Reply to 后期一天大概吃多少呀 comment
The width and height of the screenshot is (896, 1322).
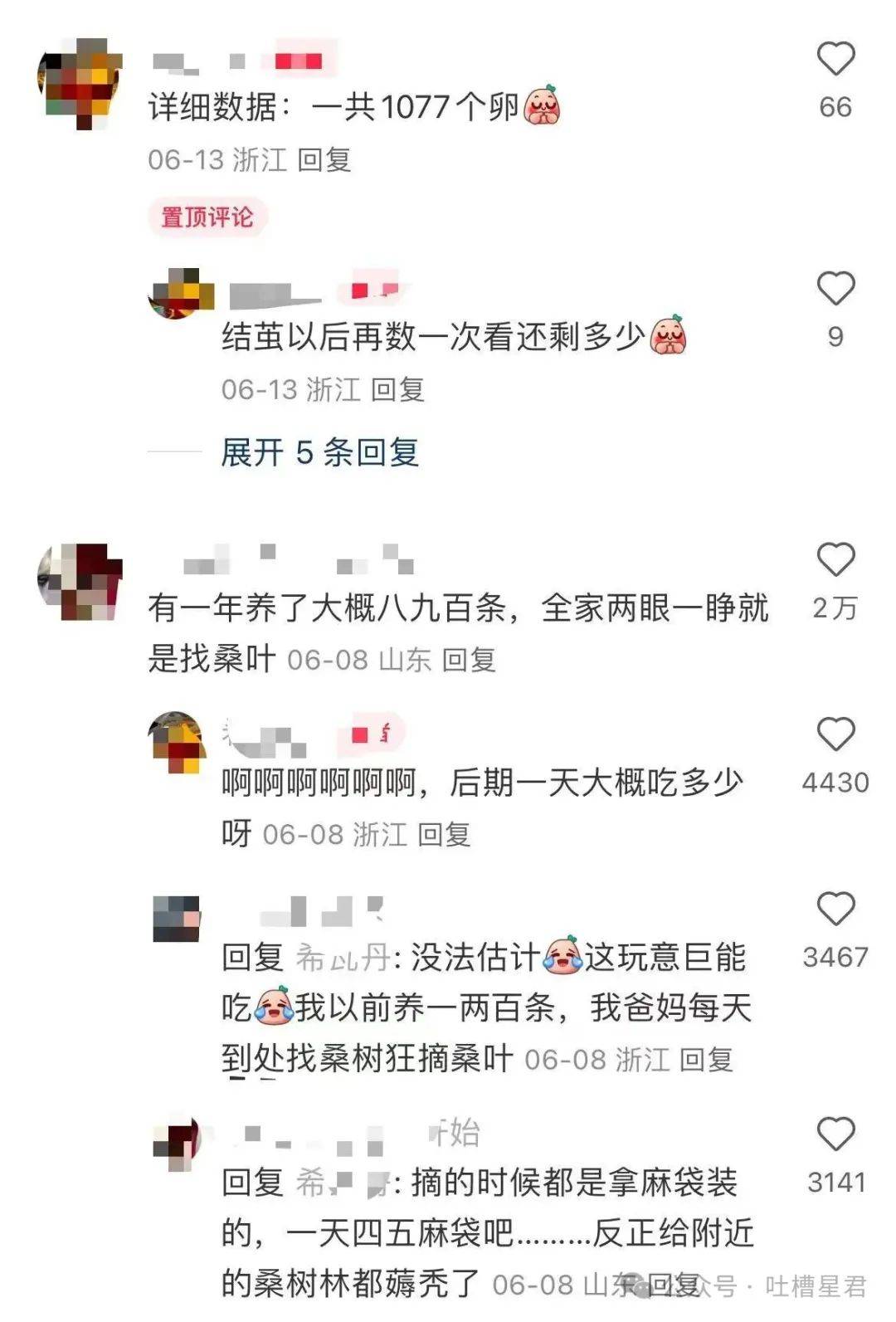point(444,834)
